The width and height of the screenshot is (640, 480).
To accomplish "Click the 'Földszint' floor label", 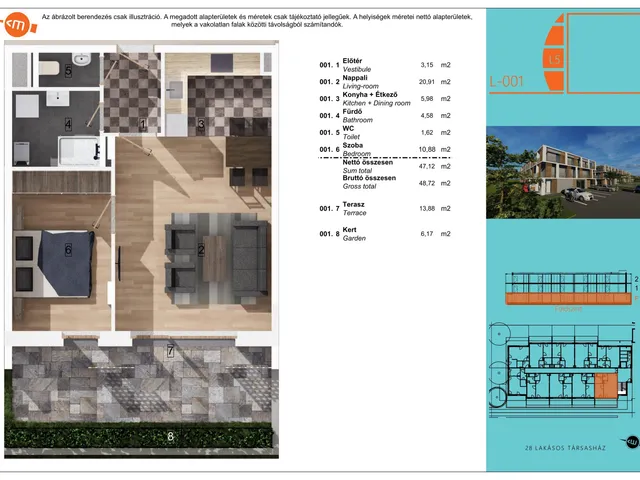I will [x=568, y=309].
